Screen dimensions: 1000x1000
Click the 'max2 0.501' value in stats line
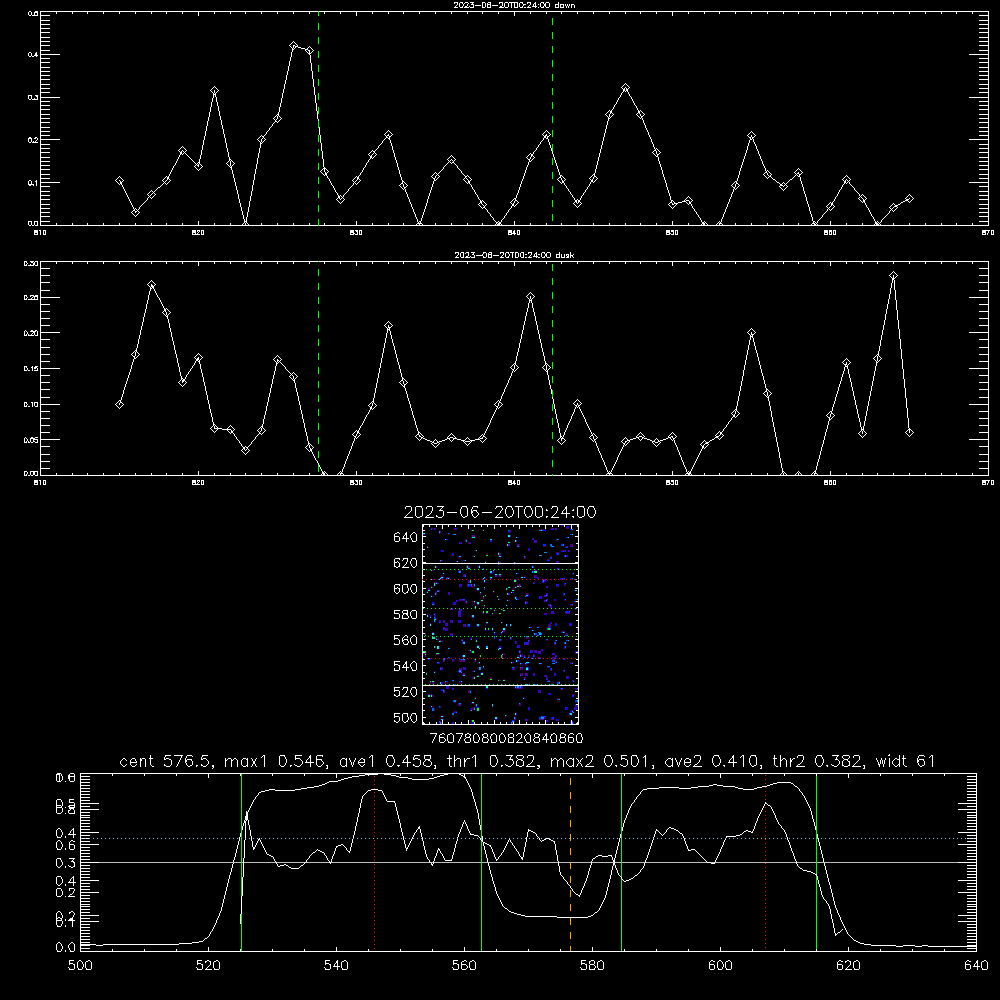(602, 761)
